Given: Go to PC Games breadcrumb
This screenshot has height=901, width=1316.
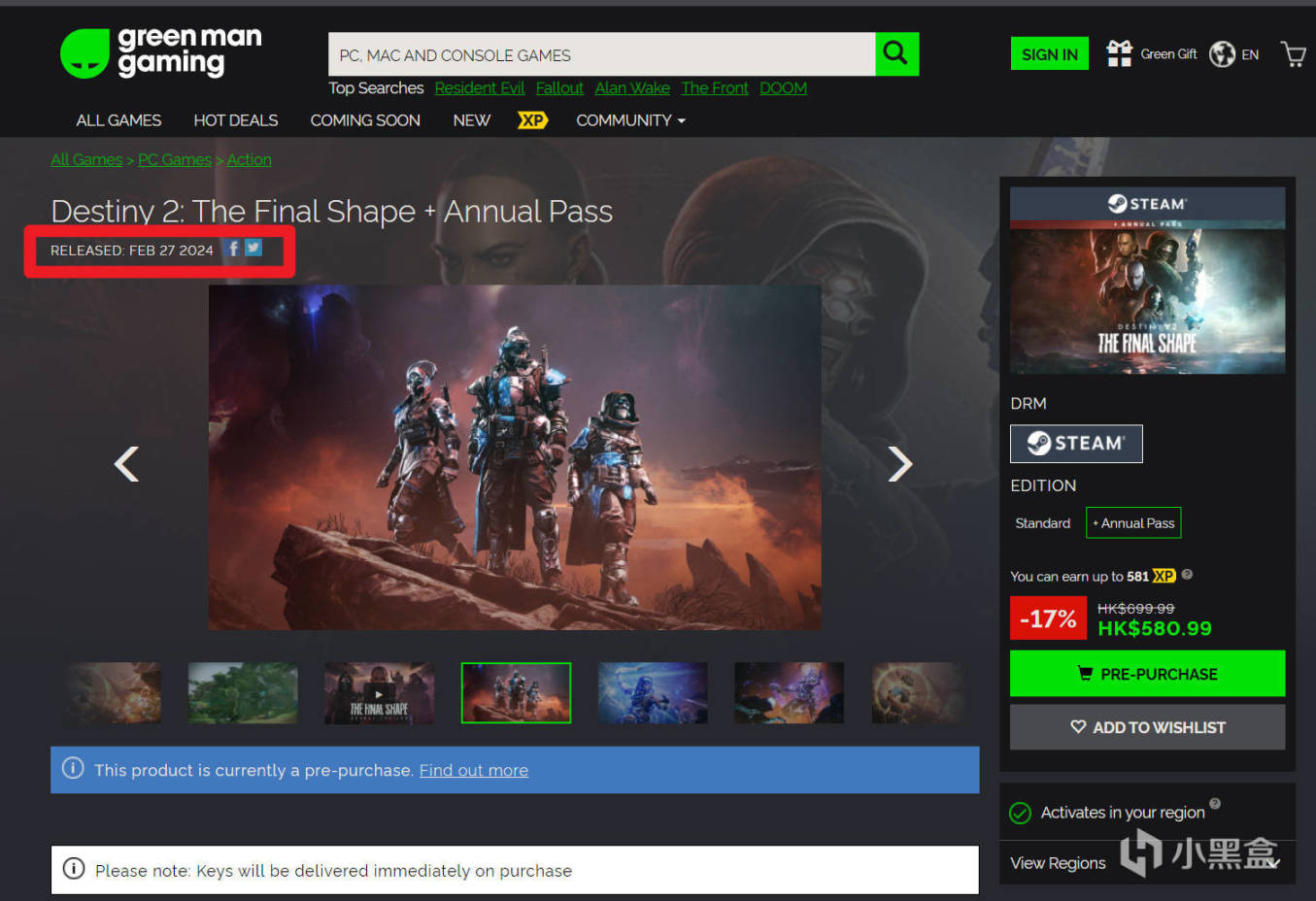Looking at the screenshot, I should (x=175, y=159).
